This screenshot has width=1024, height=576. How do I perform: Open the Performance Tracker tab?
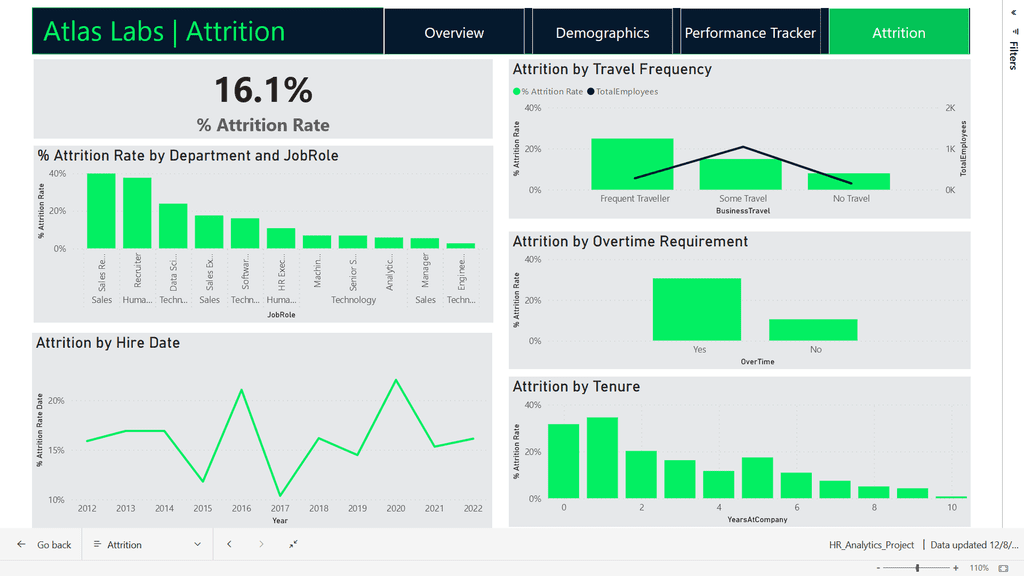pyautogui.click(x=750, y=33)
